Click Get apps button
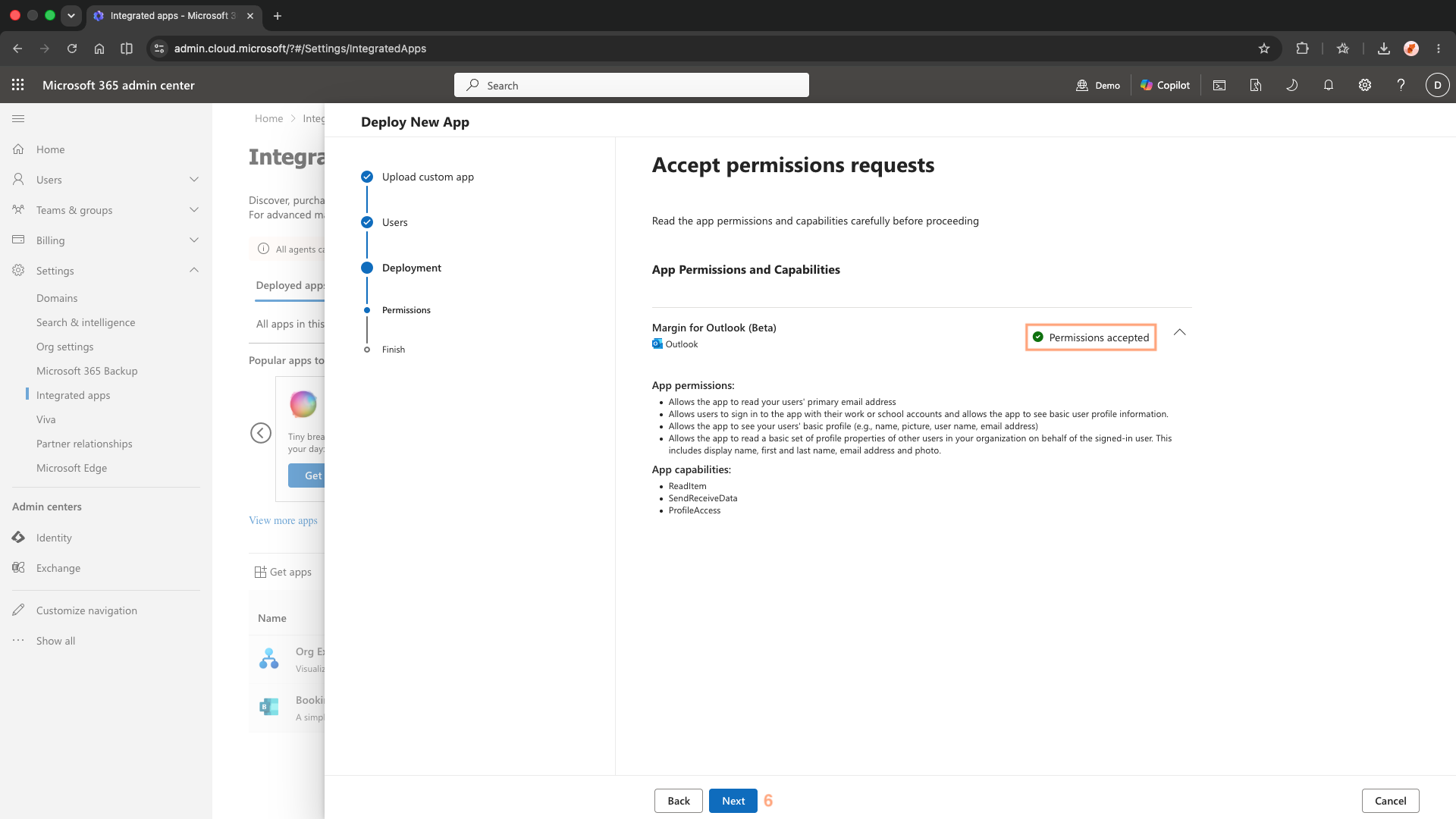The height and width of the screenshot is (819, 1456). pyautogui.click(x=284, y=572)
